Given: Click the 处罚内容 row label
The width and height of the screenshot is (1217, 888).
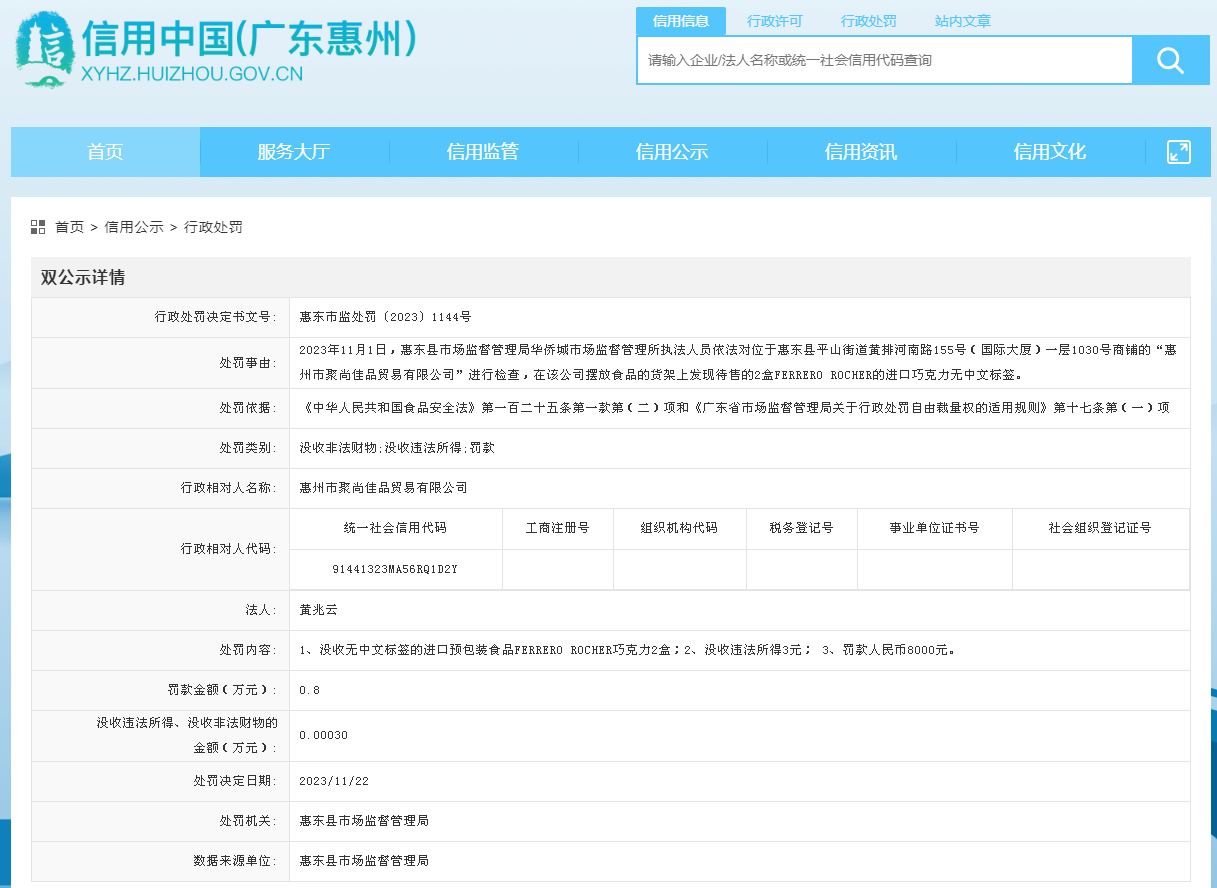Looking at the screenshot, I should tap(248, 650).
